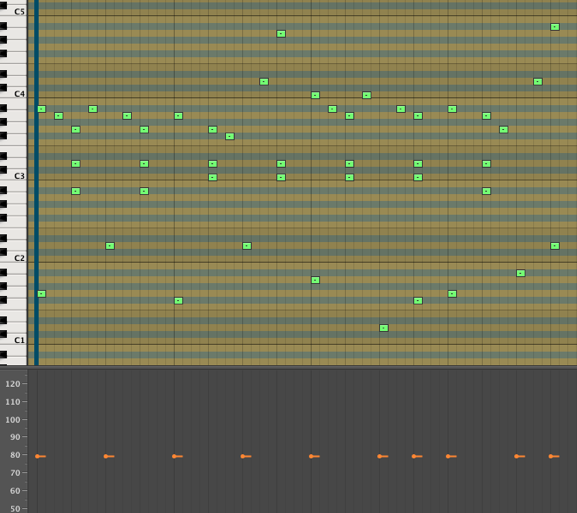Select the lowest note just above C1
The image size is (577, 513).
coord(384,328)
